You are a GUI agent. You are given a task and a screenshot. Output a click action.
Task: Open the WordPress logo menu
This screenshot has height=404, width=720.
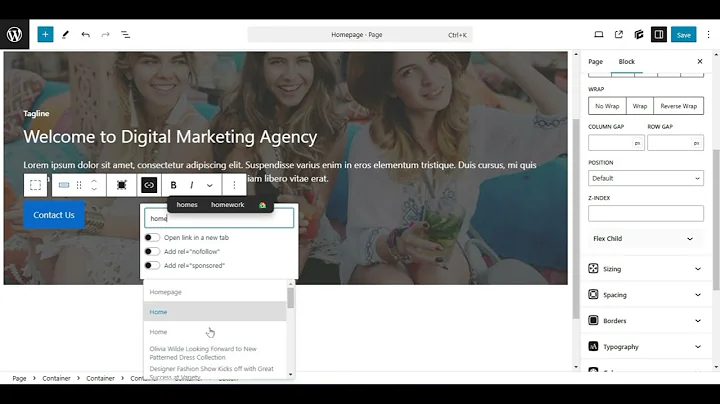pos(14,34)
